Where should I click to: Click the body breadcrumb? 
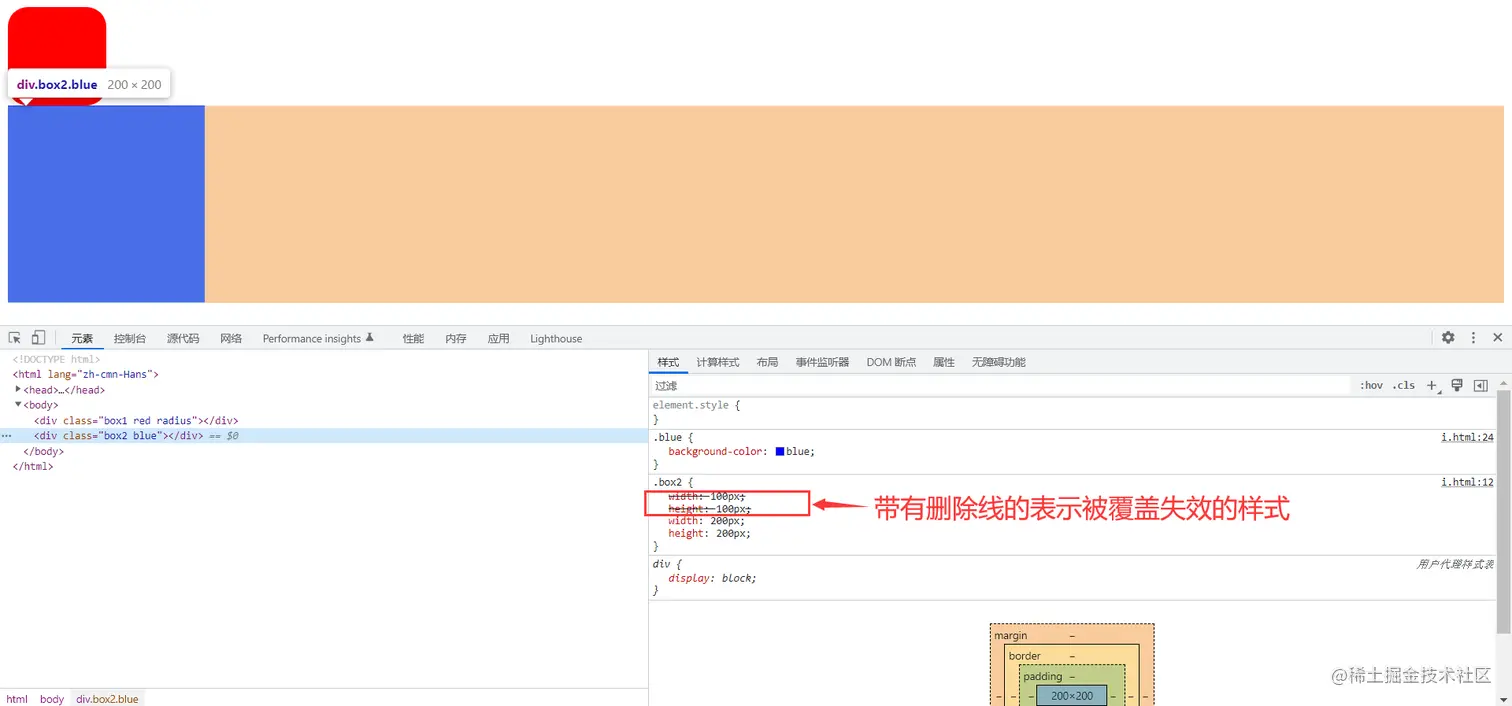52,699
